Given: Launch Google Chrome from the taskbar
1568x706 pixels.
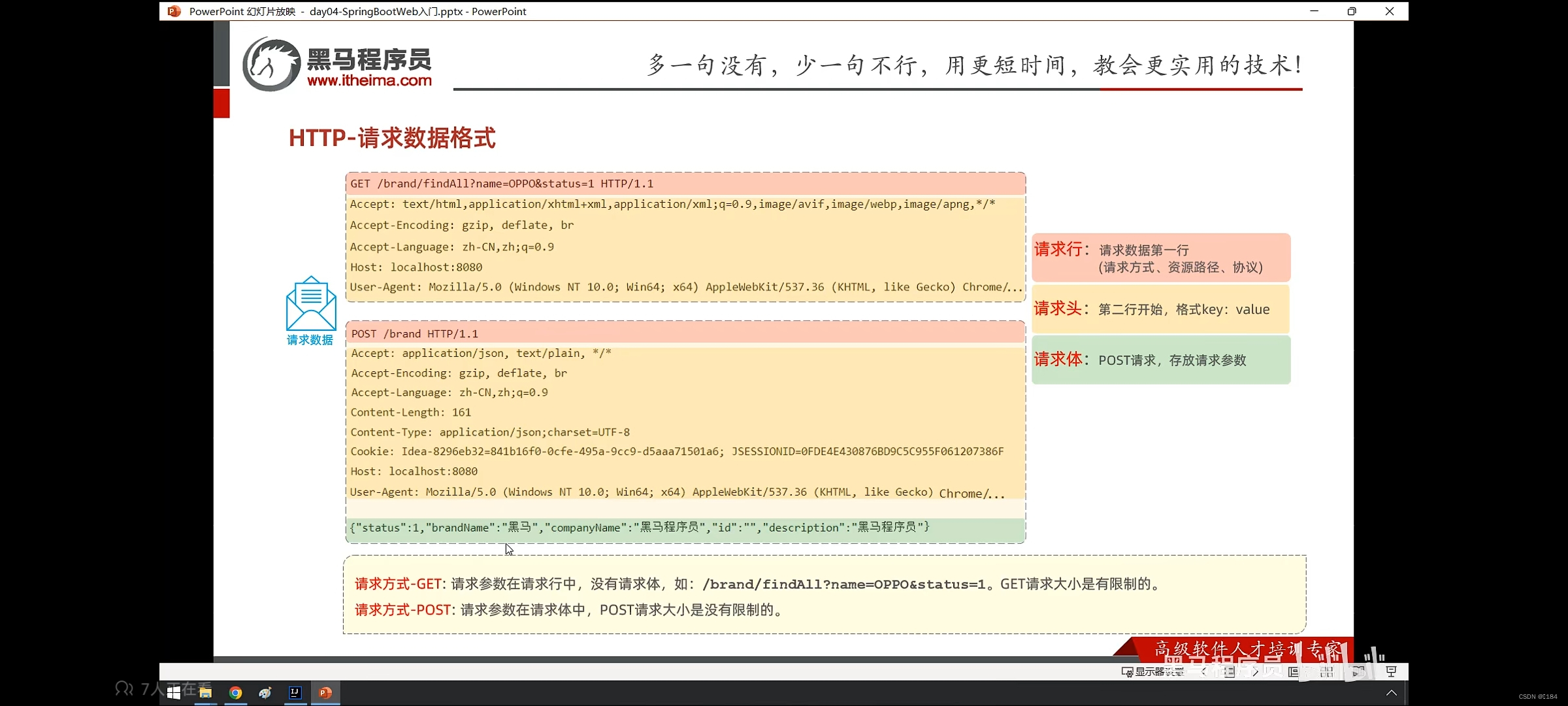Looking at the screenshot, I should 235,694.
